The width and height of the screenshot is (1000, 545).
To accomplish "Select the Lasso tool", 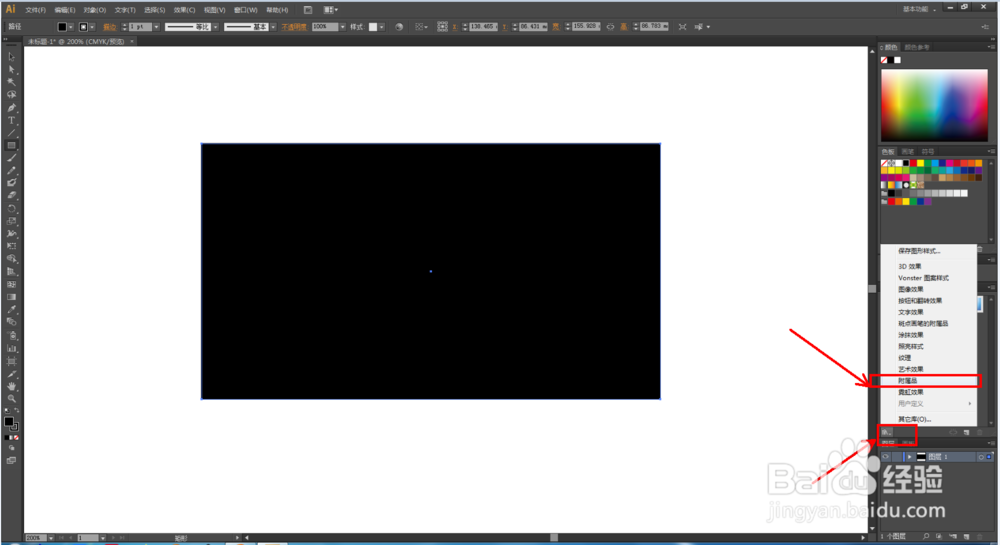I will click(11, 94).
